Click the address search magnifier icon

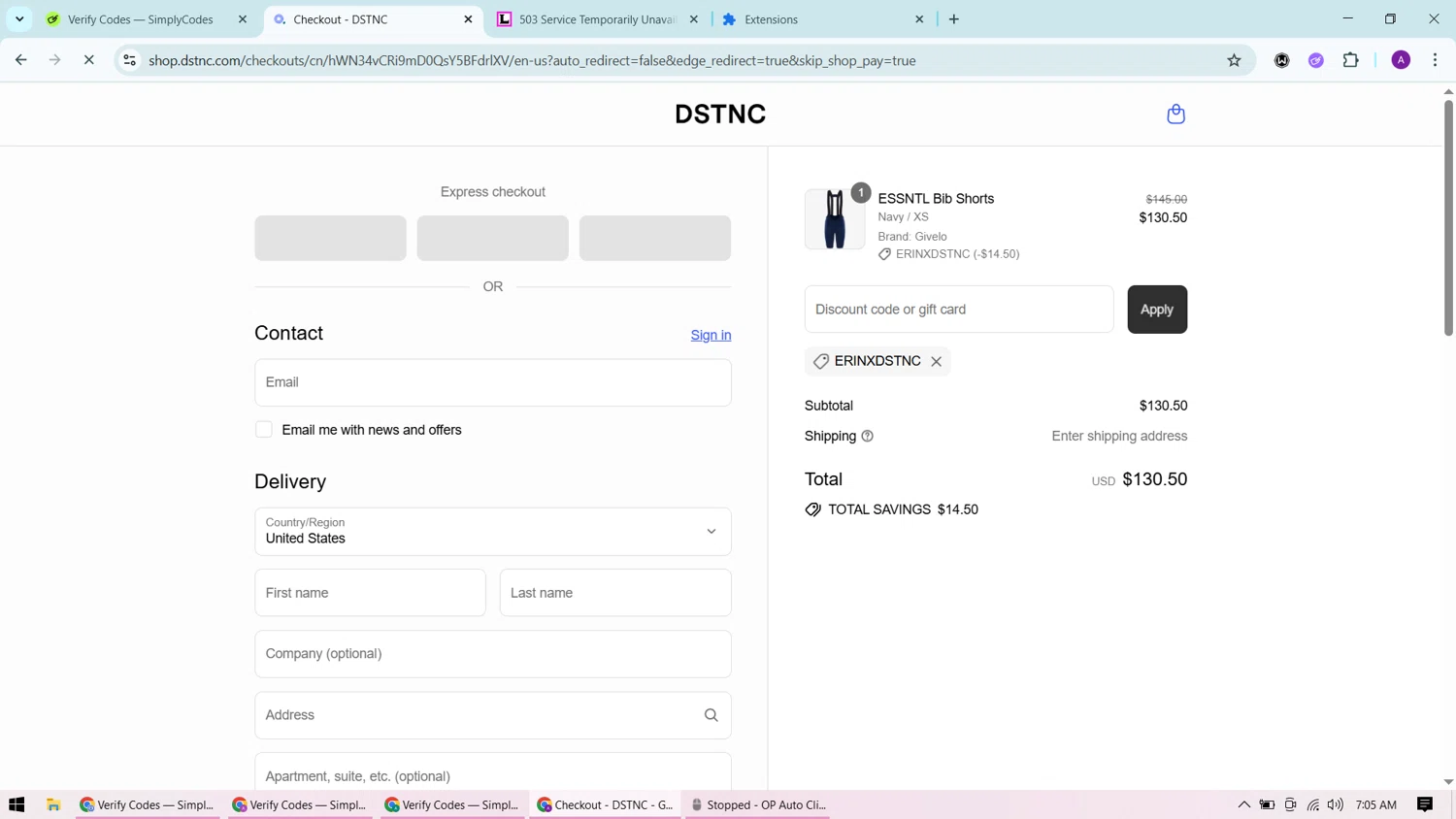(x=711, y=715)
